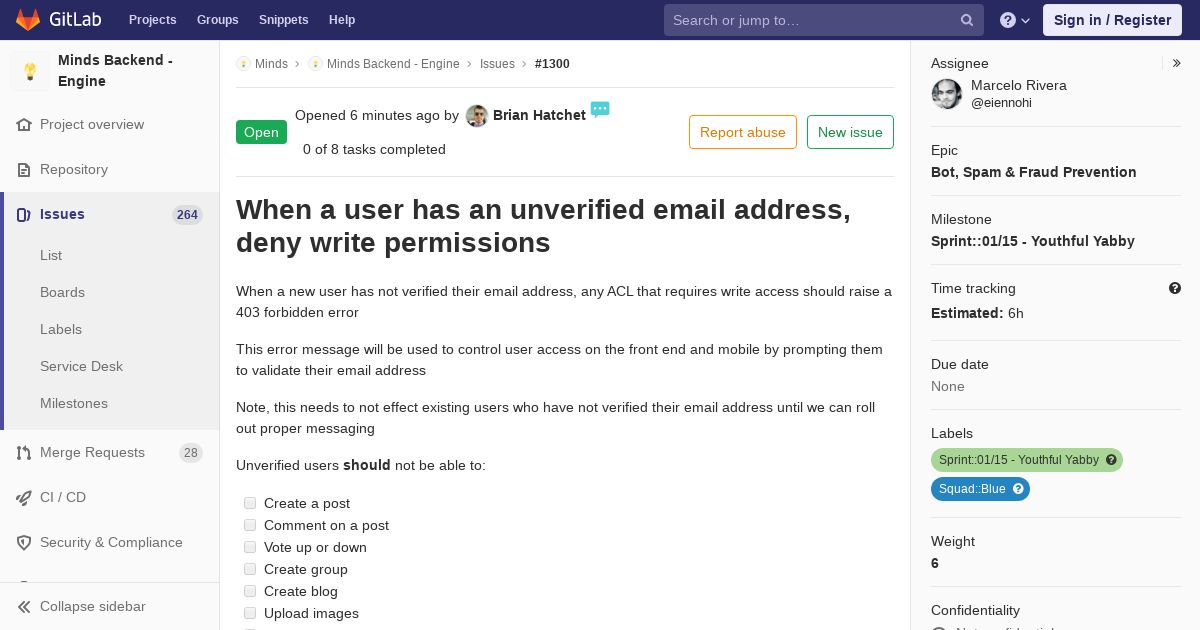
Task: Click the Security & Compliance shield icon
Action: tap(24, 542)
